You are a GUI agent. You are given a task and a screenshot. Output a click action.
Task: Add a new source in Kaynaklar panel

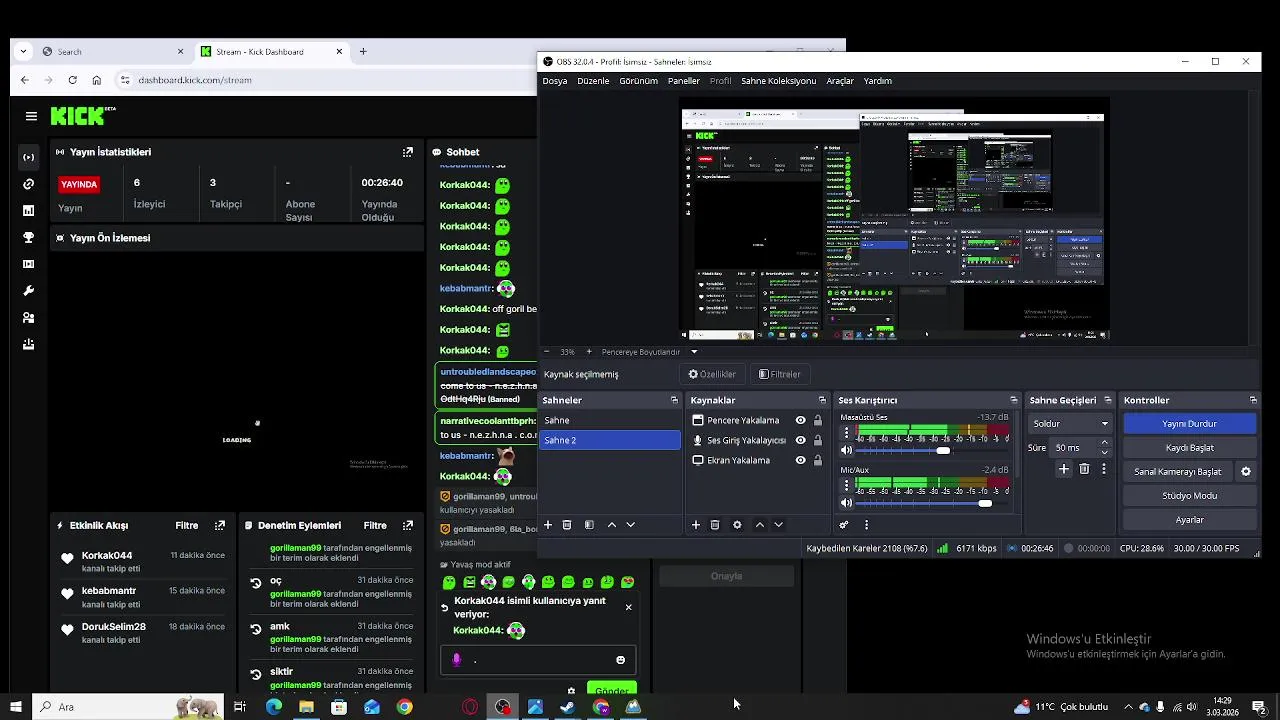[696, 525]
